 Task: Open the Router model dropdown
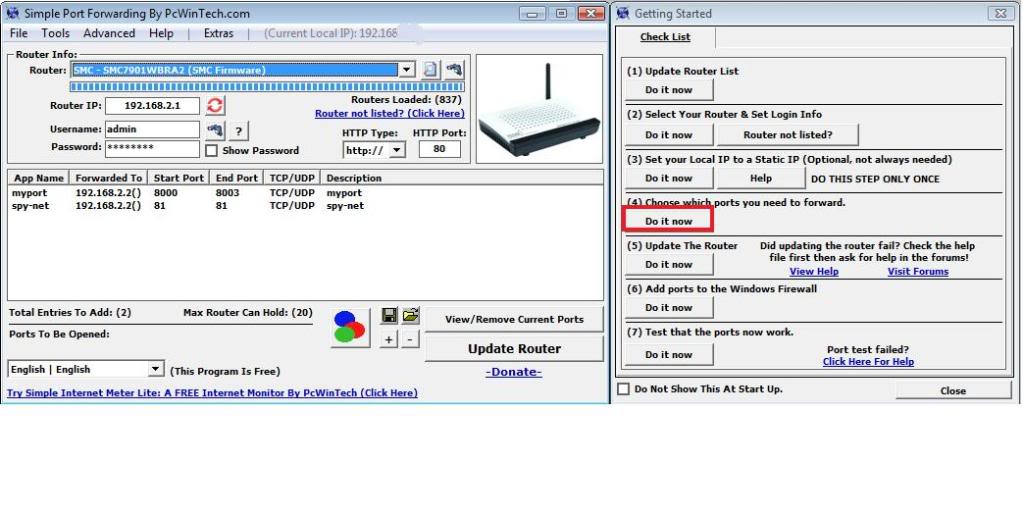406,70
